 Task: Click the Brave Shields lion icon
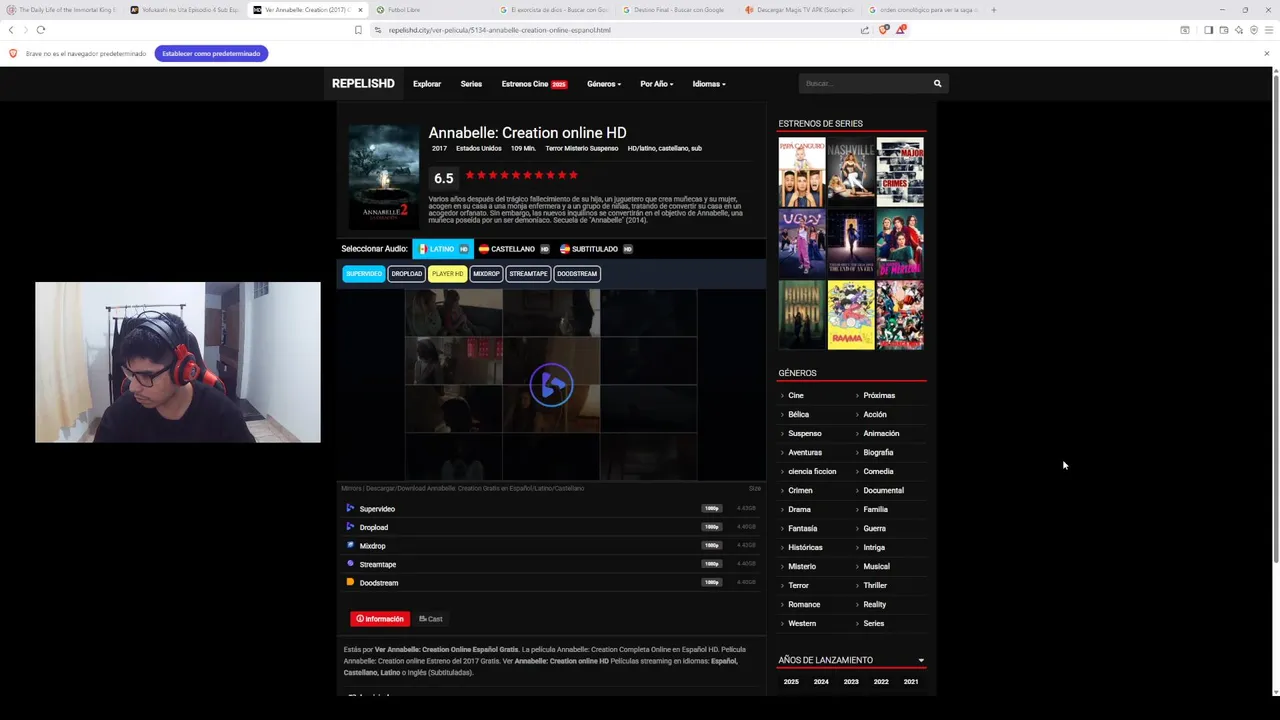[x=883, y=30]
